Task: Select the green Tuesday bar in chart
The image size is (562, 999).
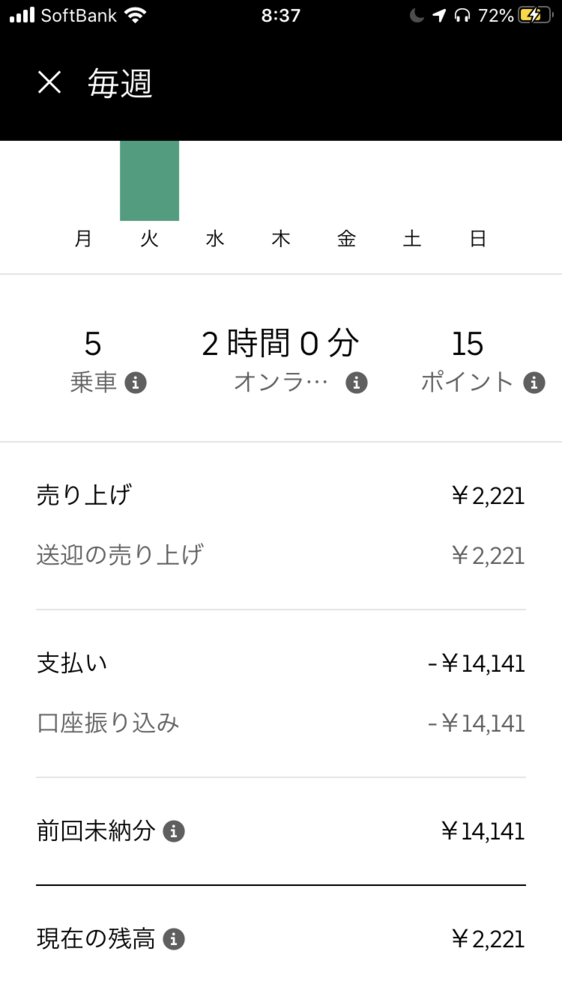Action: click(149, 180)
